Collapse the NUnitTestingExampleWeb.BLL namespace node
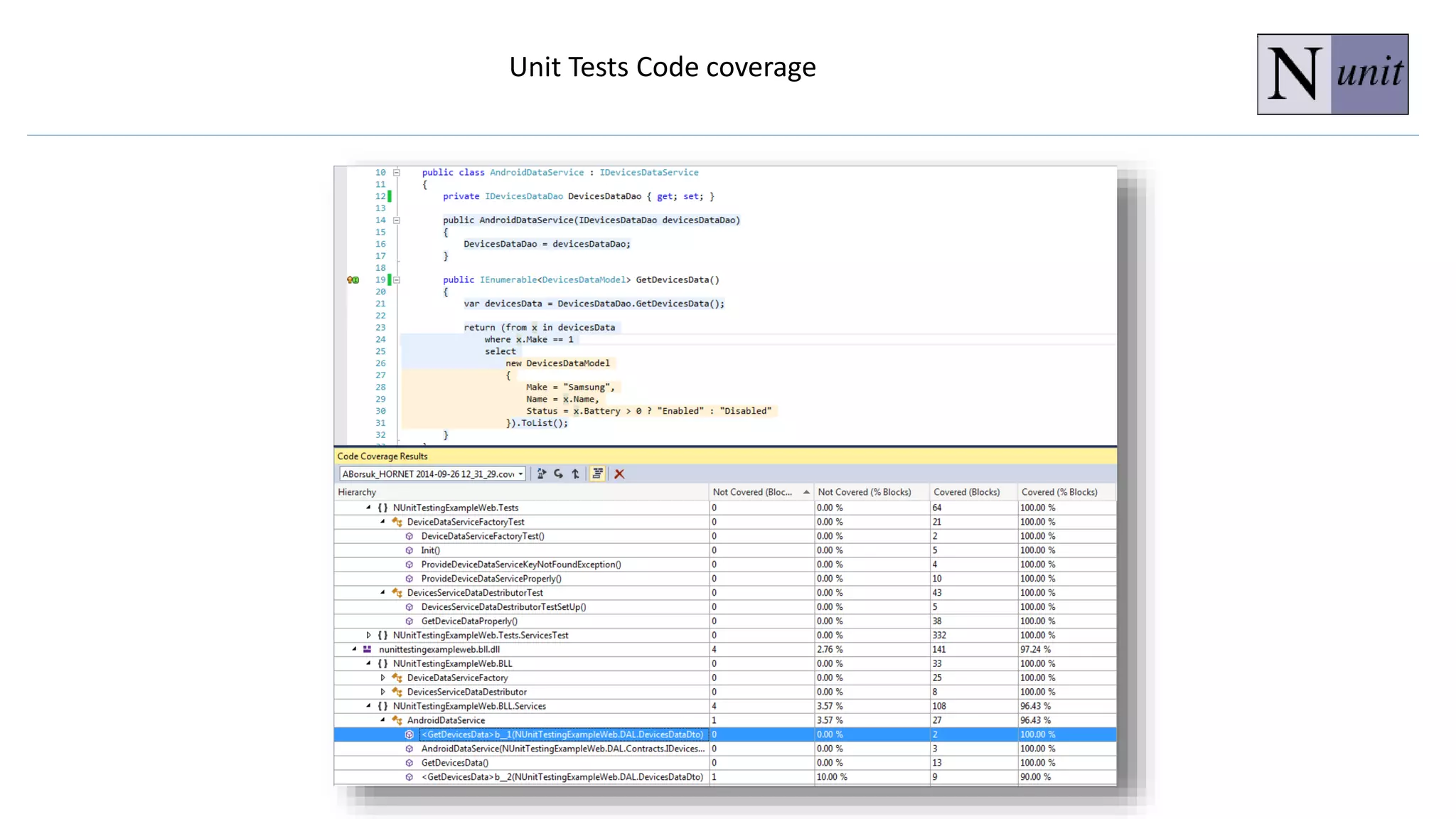Viewport: 1456px width, 819px height. [x=368, y=663]
